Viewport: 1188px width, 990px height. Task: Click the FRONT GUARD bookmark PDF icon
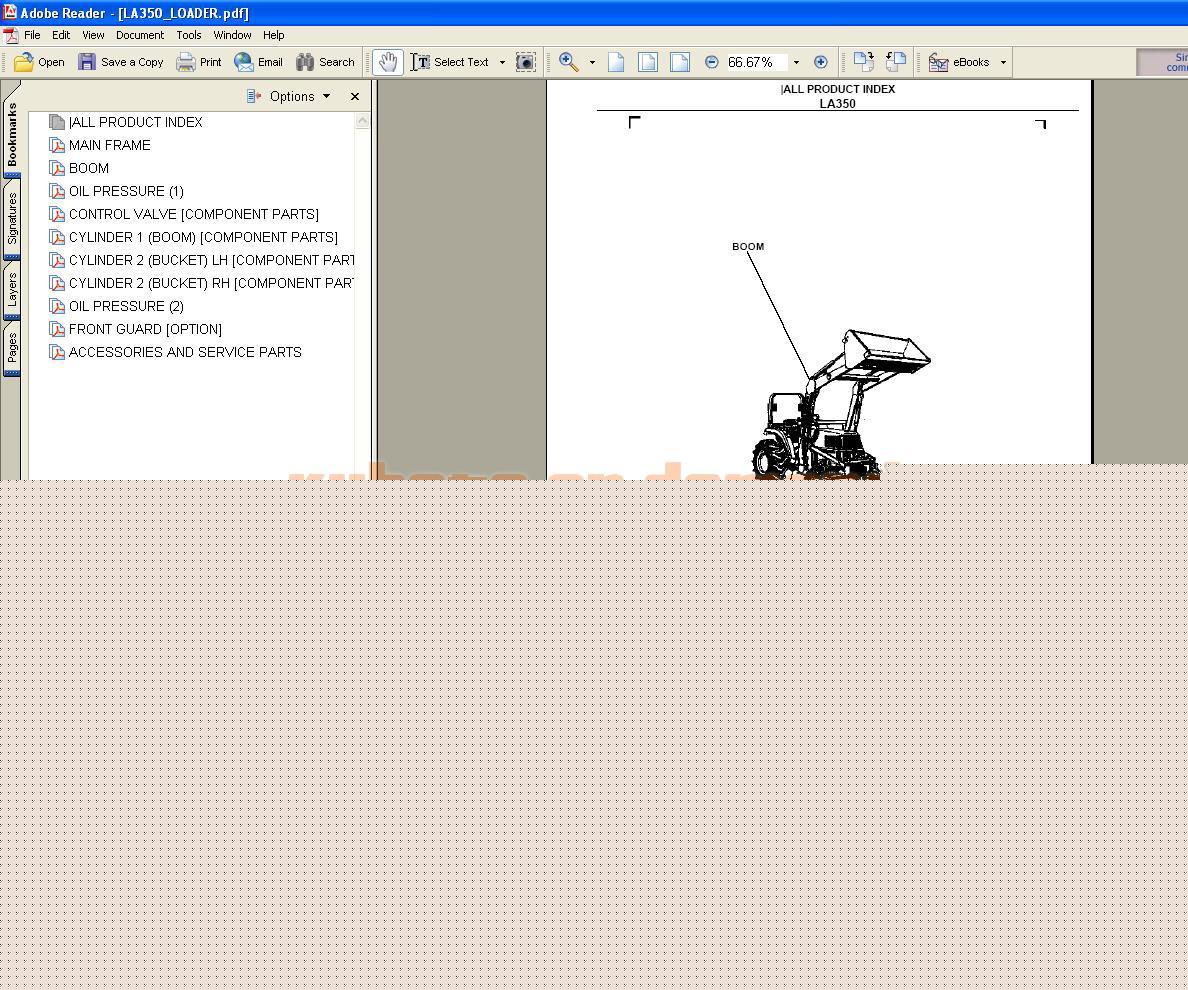(57, 329)
